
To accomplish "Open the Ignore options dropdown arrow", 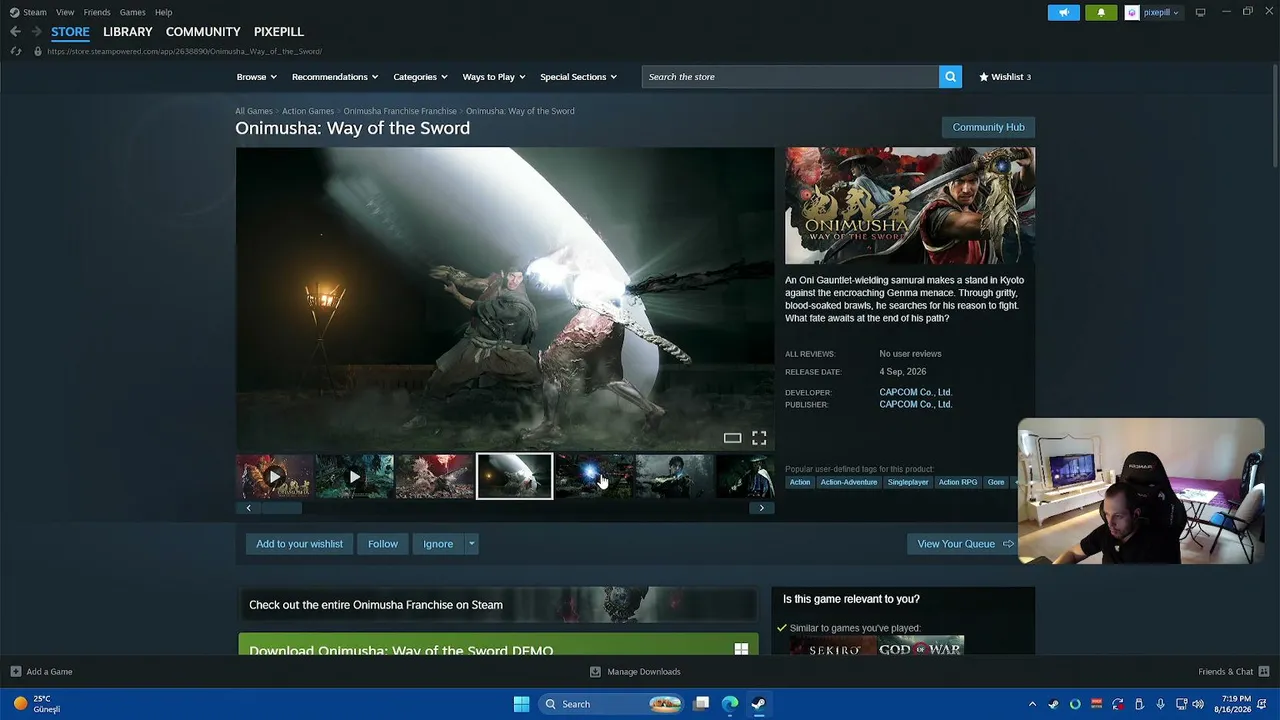I will tap(471, 544).
